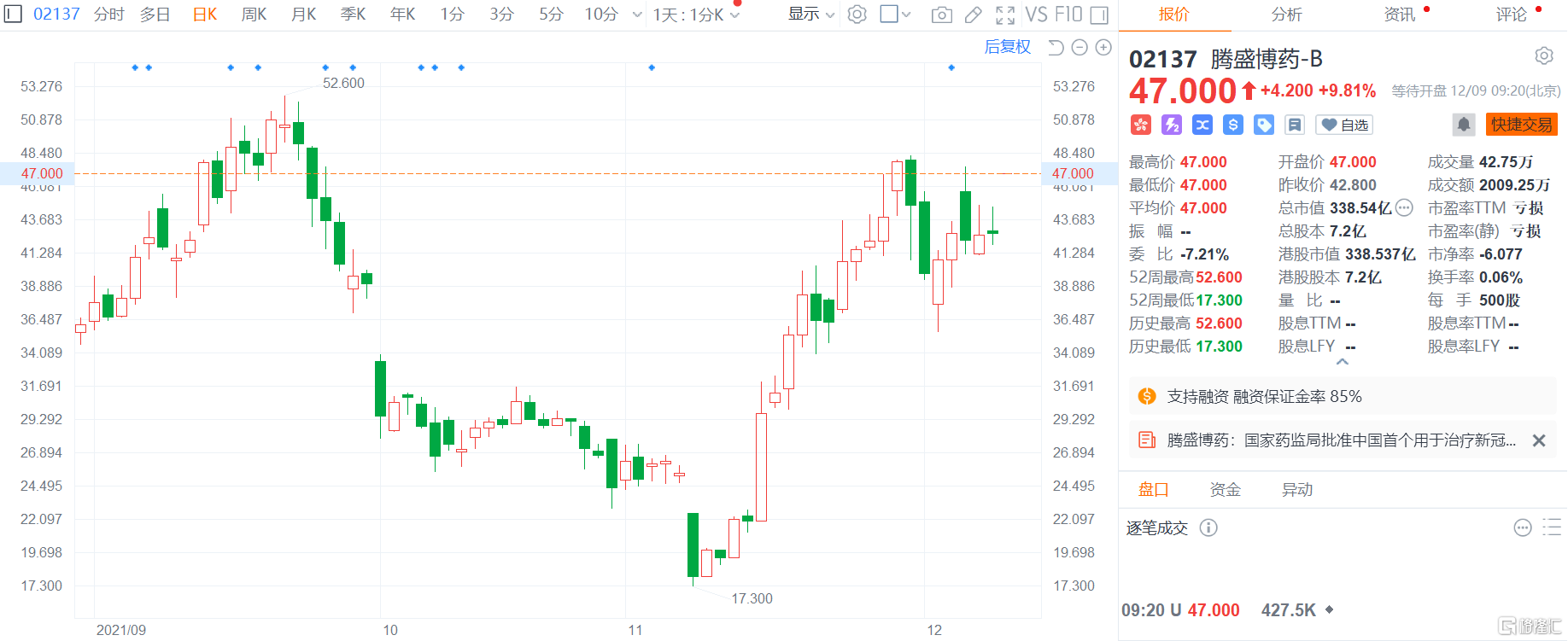Open chart settings gear icon

click(x=857, y=15)
